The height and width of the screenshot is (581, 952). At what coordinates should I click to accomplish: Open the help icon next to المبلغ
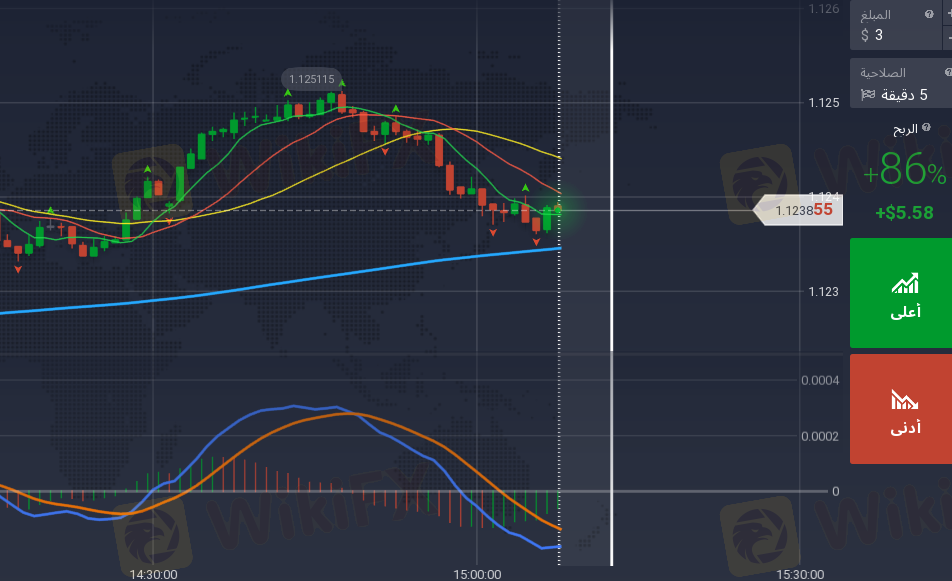click(x=928, y=14)
